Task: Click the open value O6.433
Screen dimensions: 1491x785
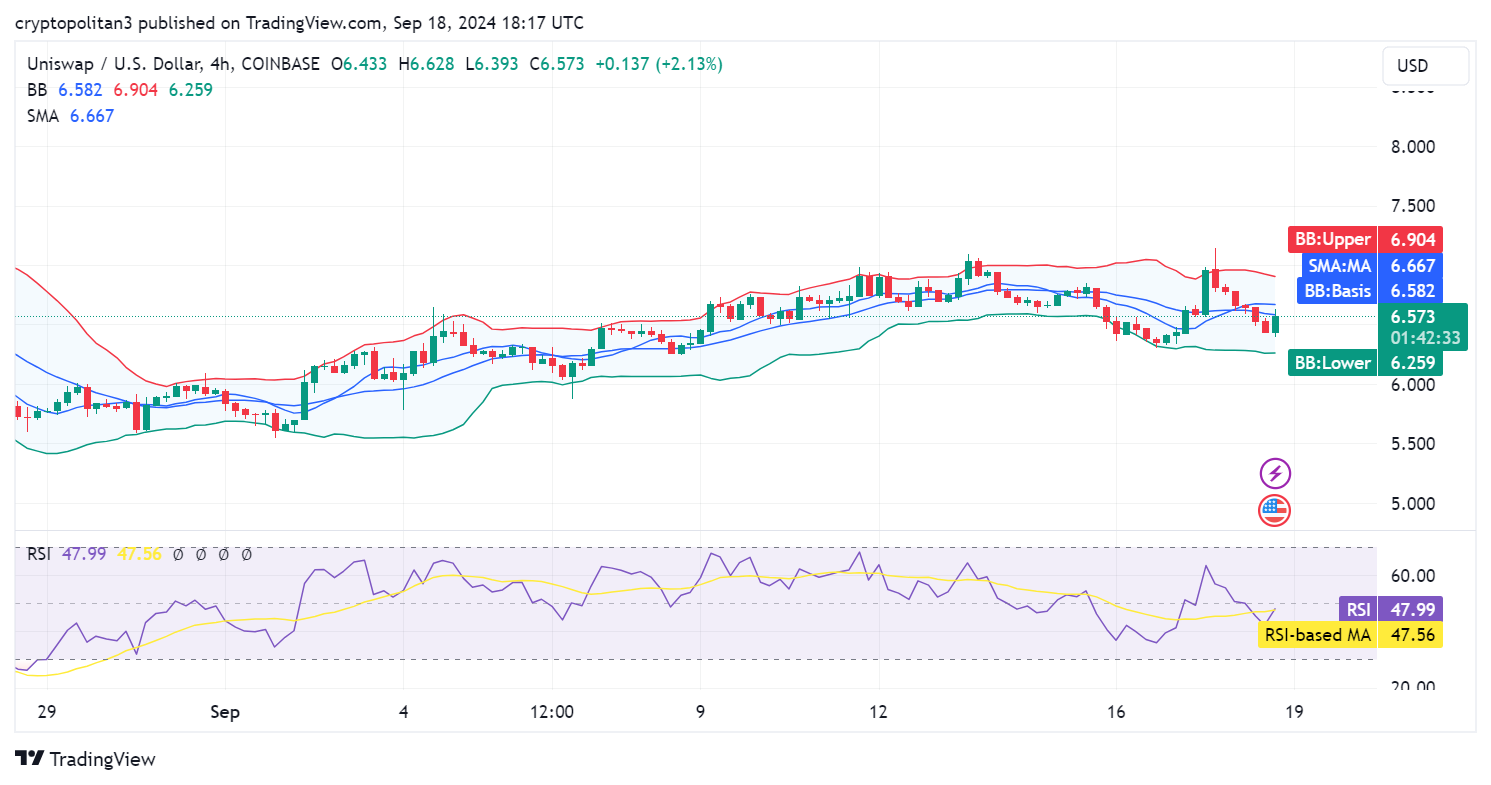Action: [360, 64]
